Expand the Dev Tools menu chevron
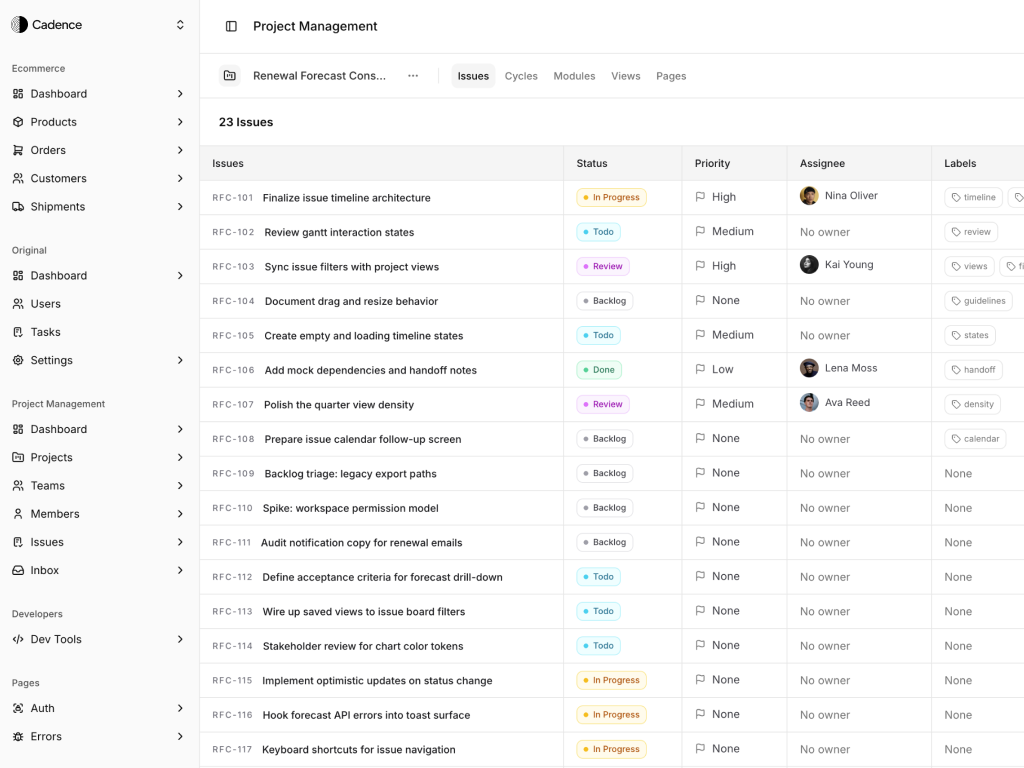 [x=180, y=639]
